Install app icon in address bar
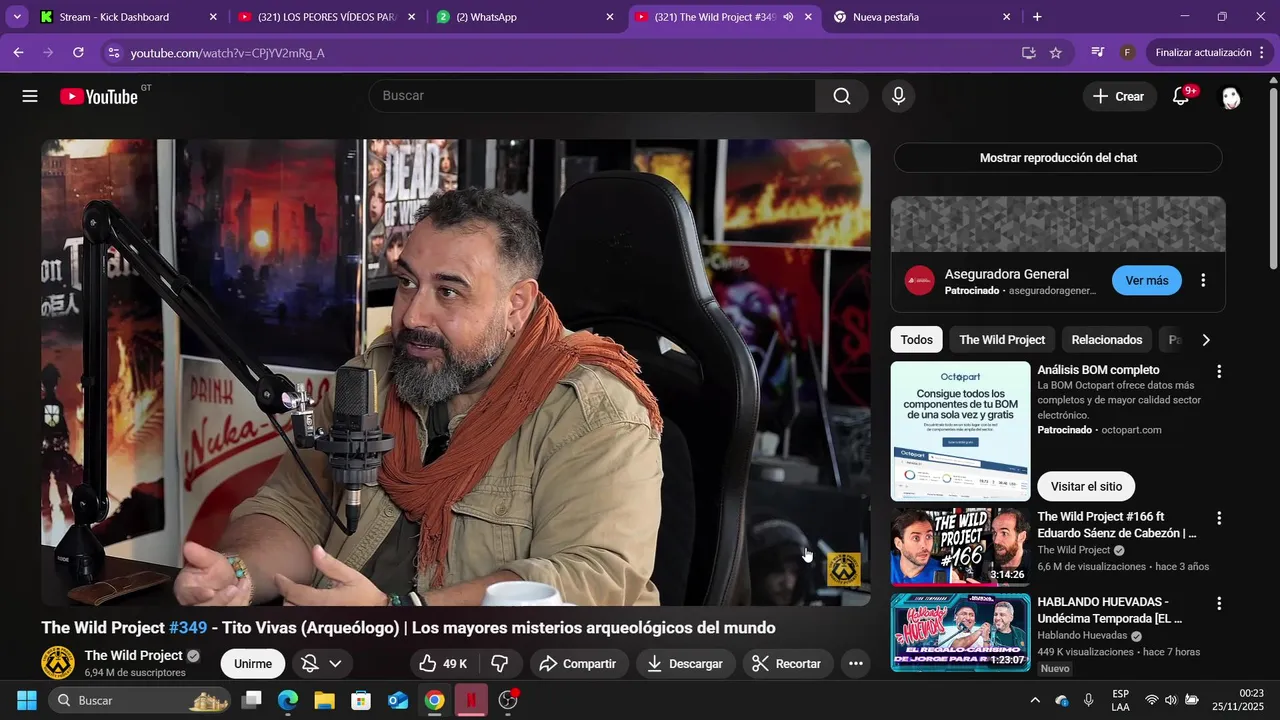This screenshot has width=1280, height=720. 1028,52
